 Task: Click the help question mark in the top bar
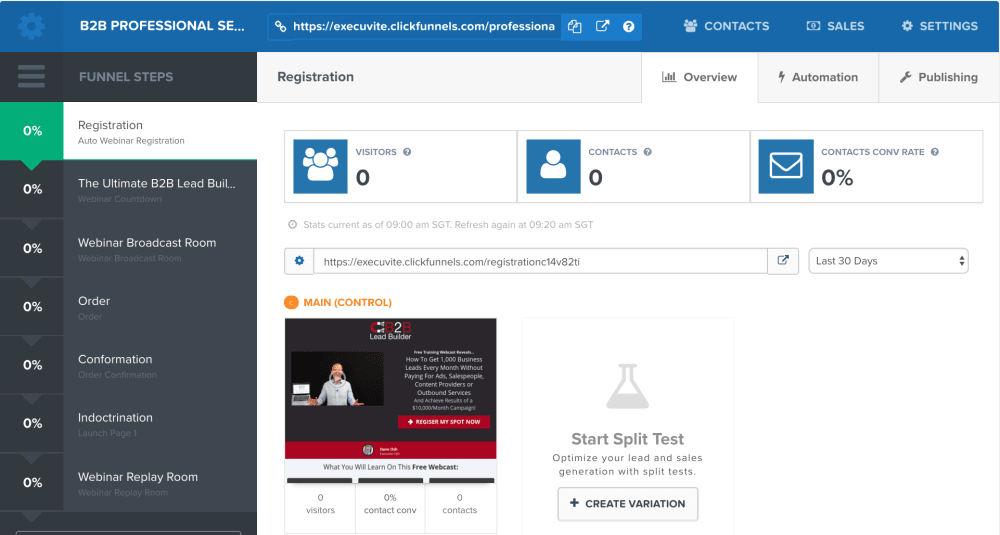point(629,26)
